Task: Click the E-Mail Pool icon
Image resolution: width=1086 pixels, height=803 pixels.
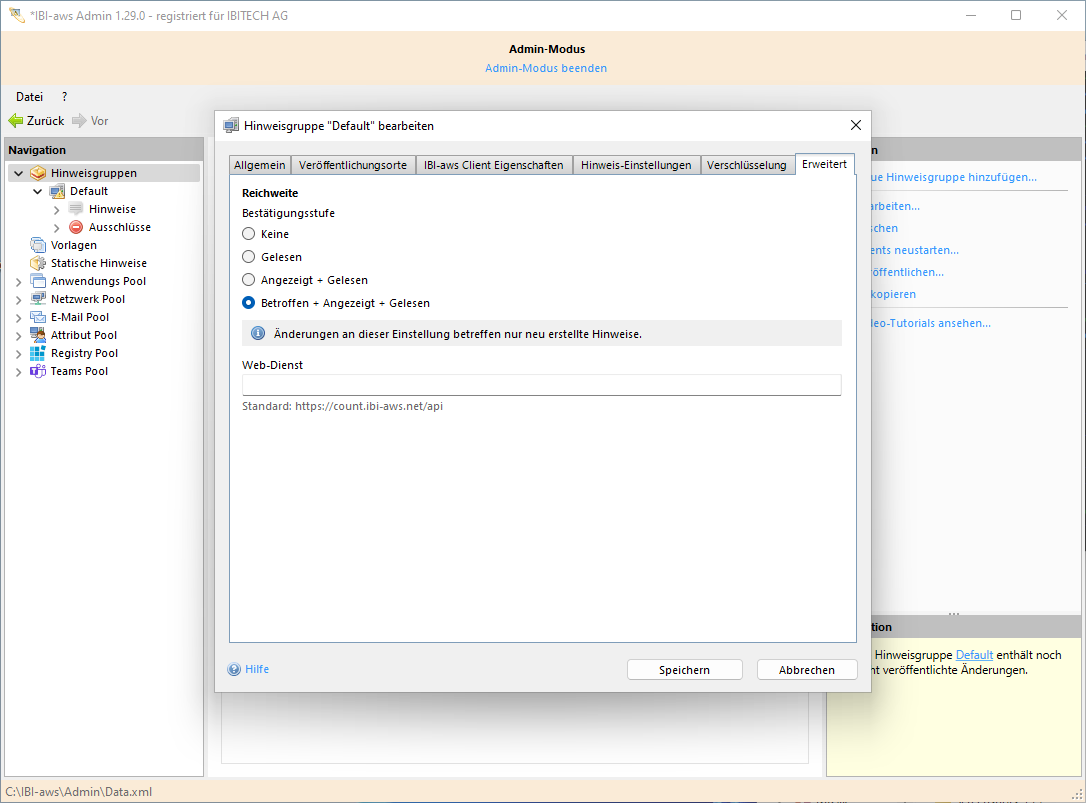Action: [38, 317]
